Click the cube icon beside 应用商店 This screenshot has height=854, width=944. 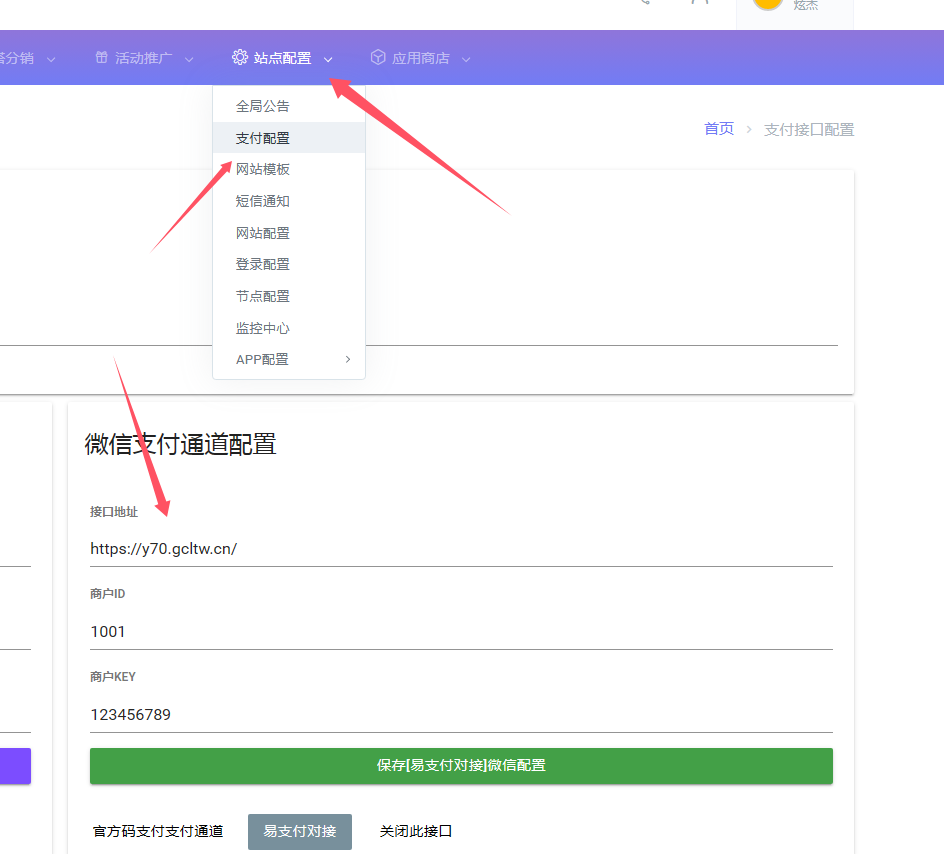377,57
